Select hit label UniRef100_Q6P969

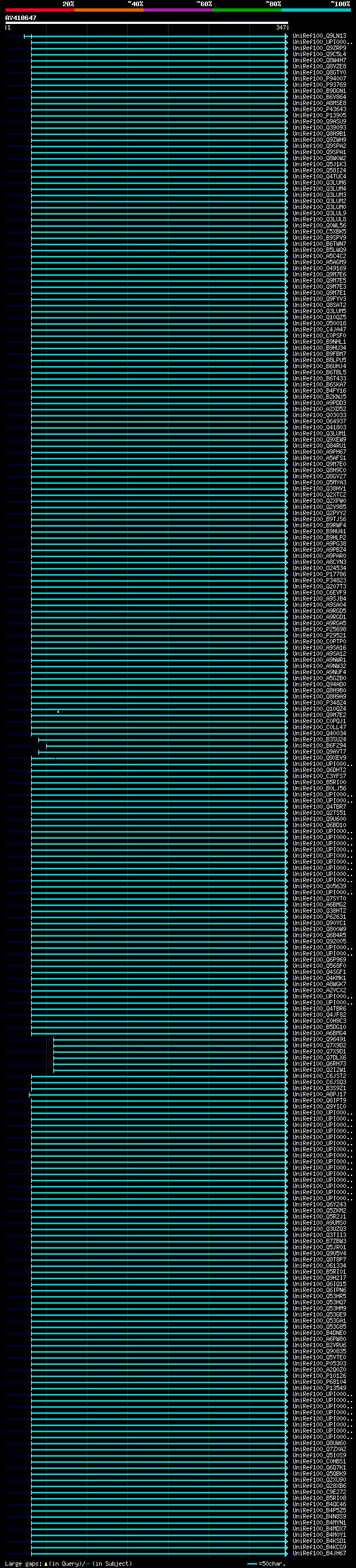coord(319,960)
